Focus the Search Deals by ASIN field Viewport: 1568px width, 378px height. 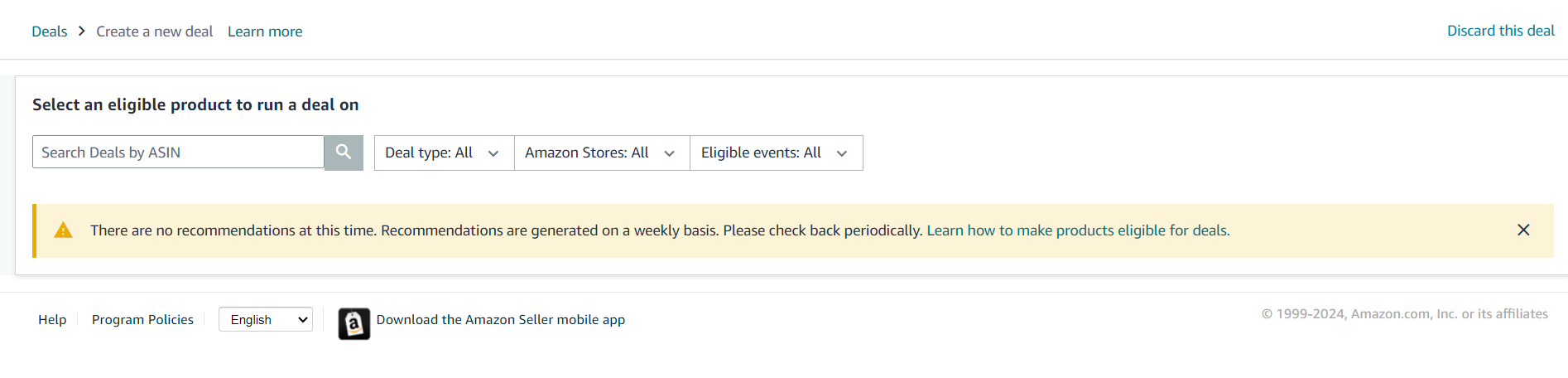(178, 153)
